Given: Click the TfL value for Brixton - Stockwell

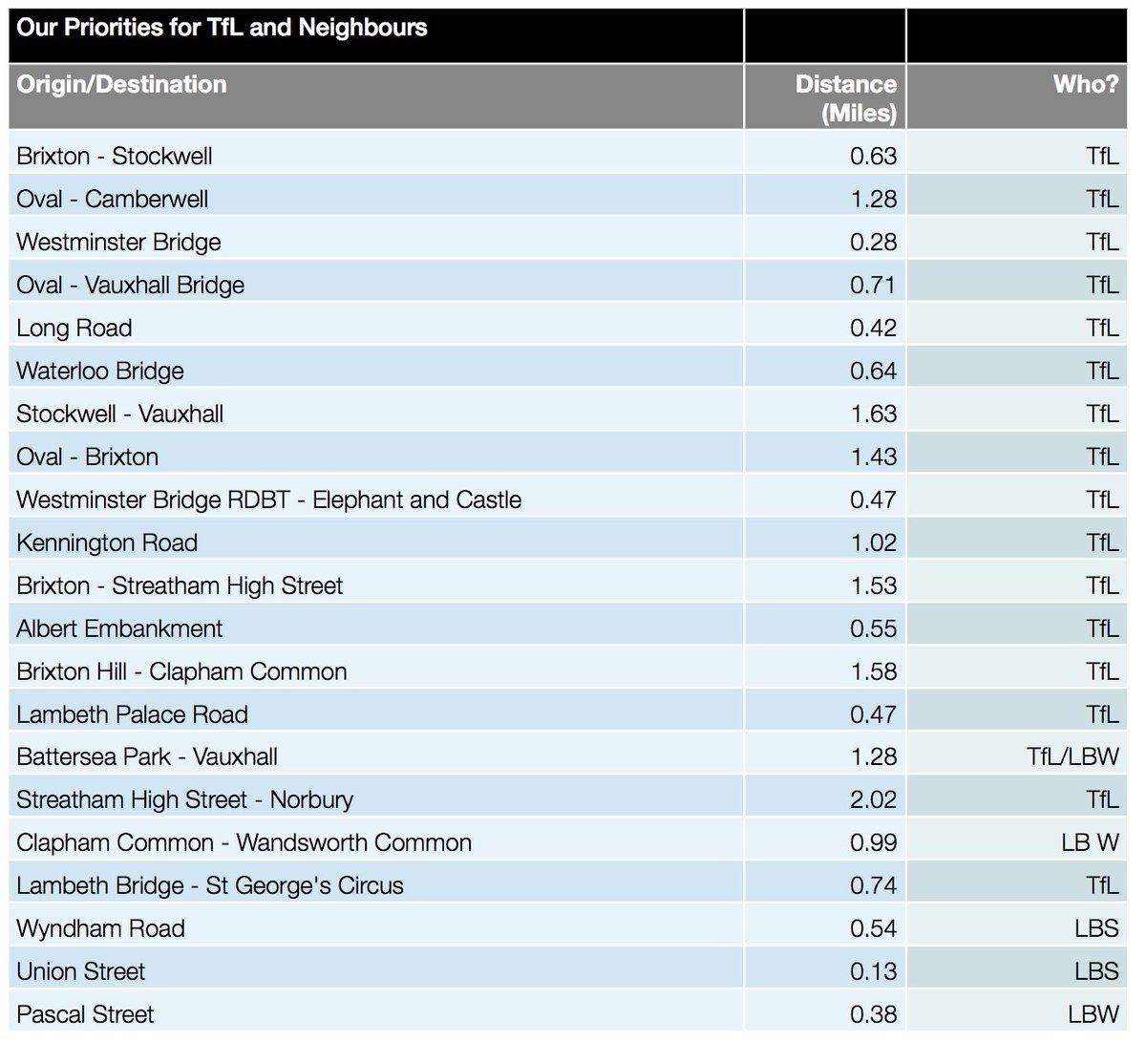Looking at the screenshot, I should coord(1102,156).
